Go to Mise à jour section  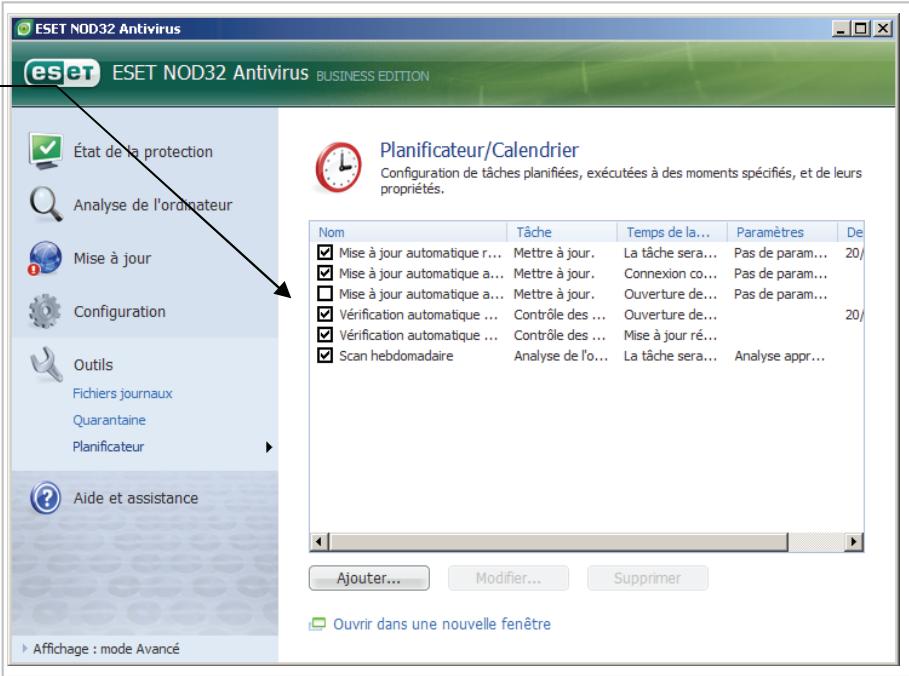[x=112, y=258]
